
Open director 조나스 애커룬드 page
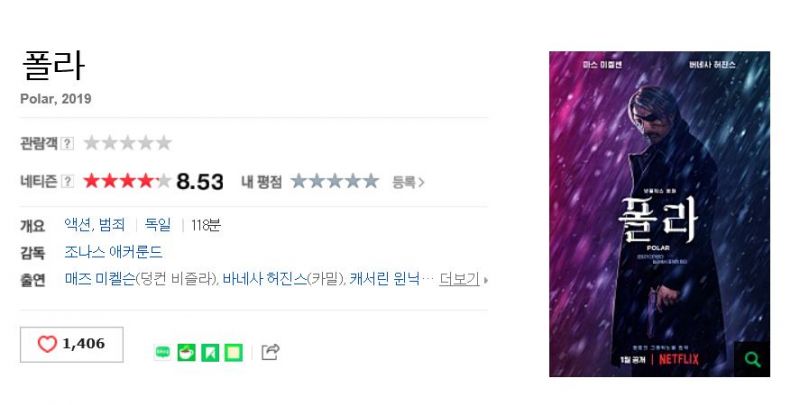[113, 252]
